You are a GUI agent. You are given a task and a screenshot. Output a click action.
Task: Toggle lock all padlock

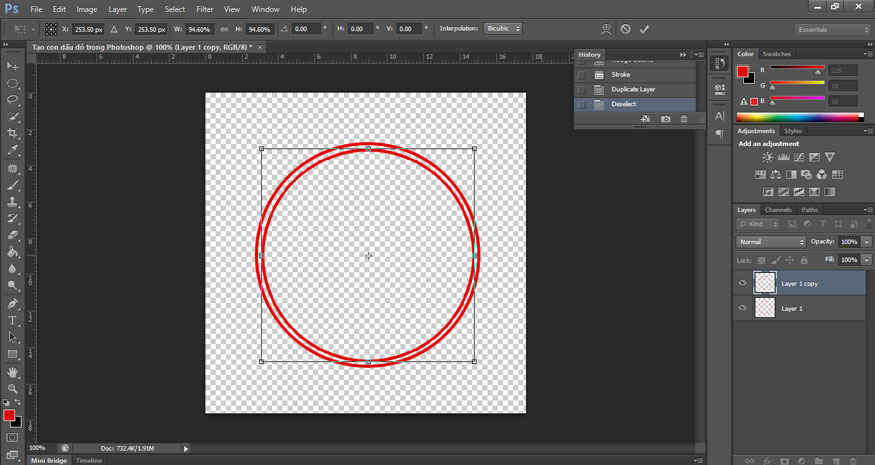click(x=804, y=260)
